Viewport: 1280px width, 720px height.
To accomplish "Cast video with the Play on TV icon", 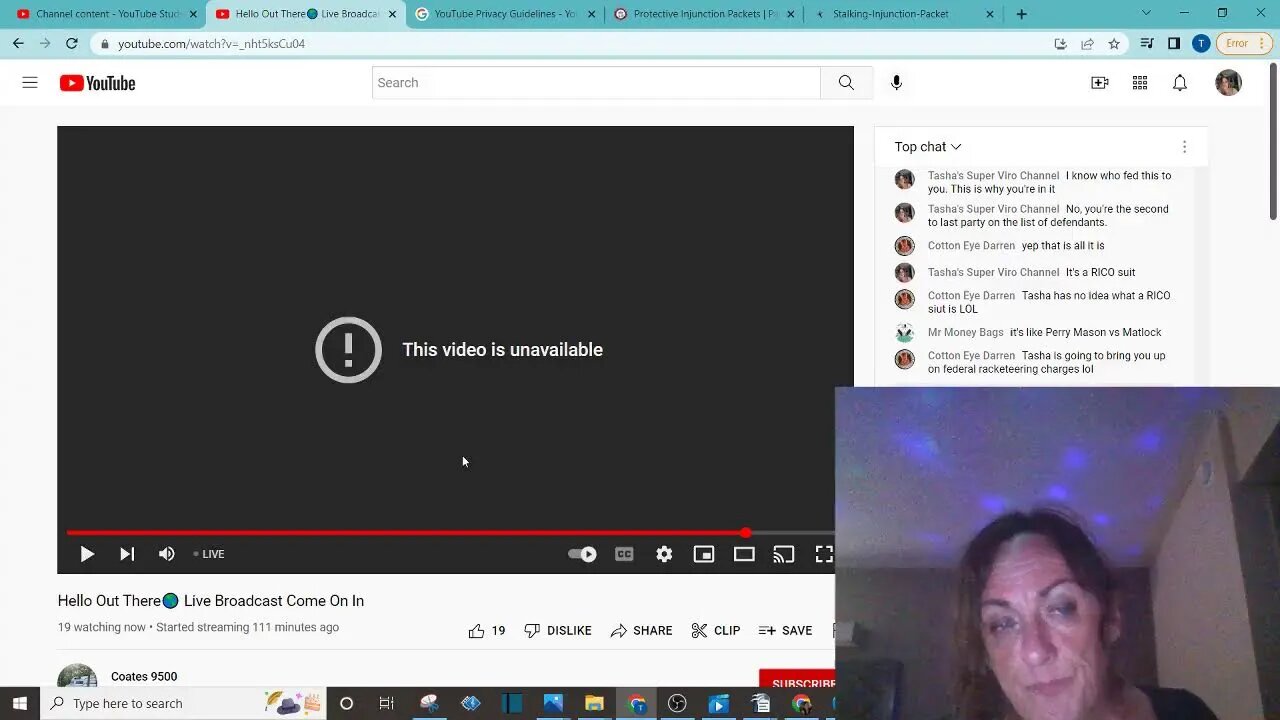I will (784, 554).
